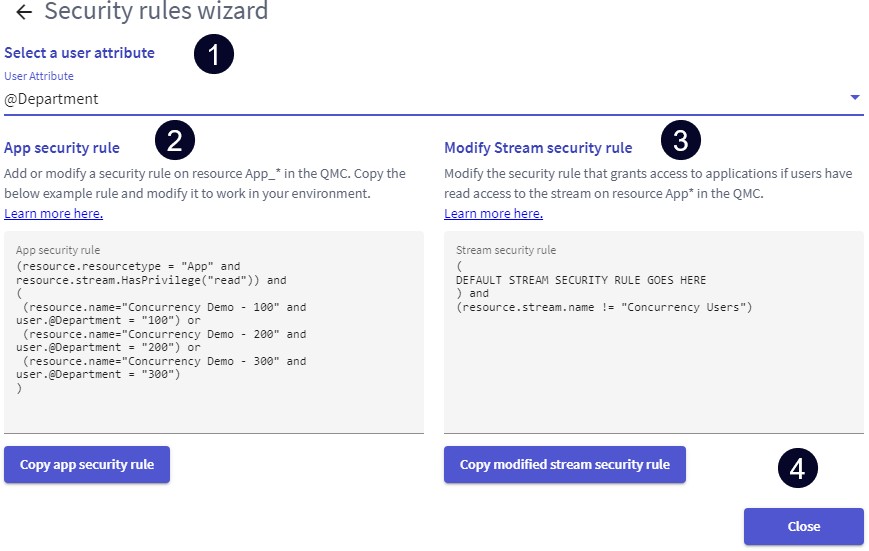The height and width of the screenshot is (551, 869).
Task: Click the number 1 step marker
Action: pyautogui.click(x=214, y=54)
